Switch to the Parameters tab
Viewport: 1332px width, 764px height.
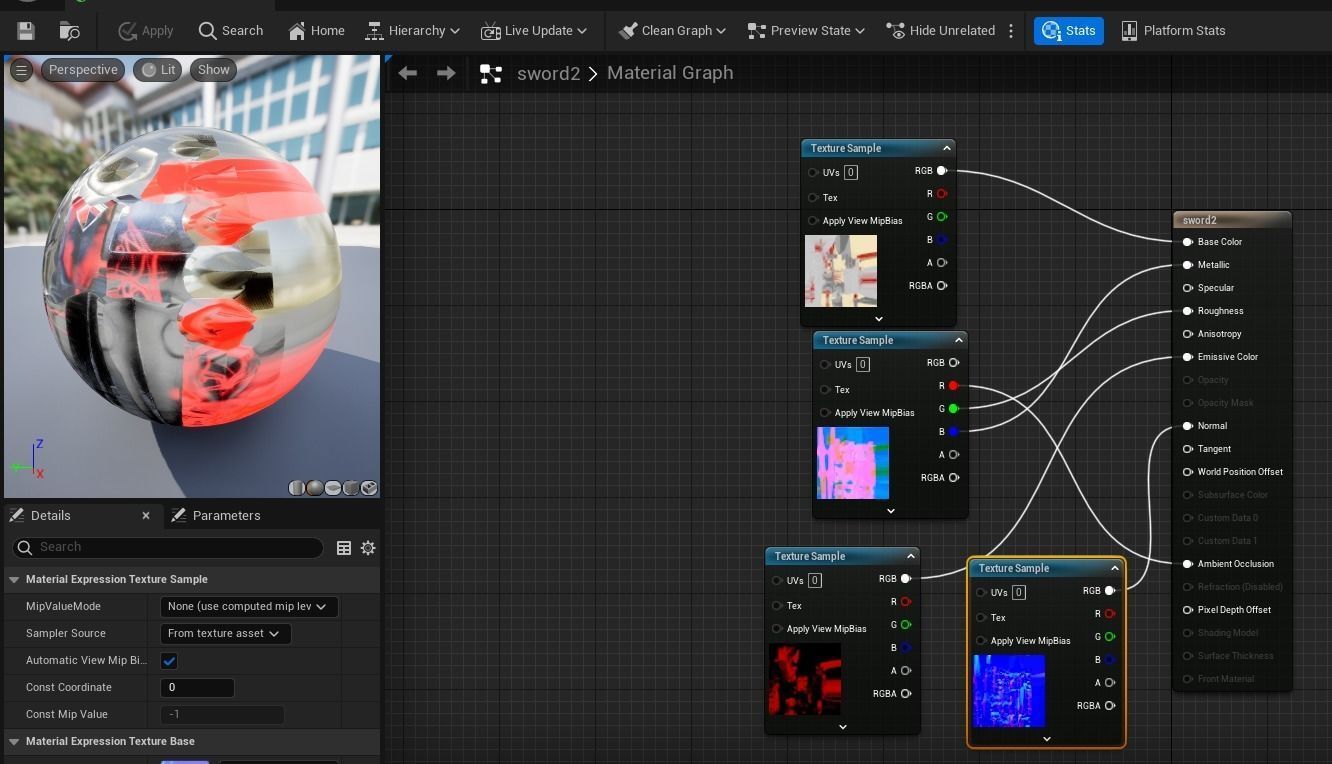pyautogui.click(x=216, y=515)
